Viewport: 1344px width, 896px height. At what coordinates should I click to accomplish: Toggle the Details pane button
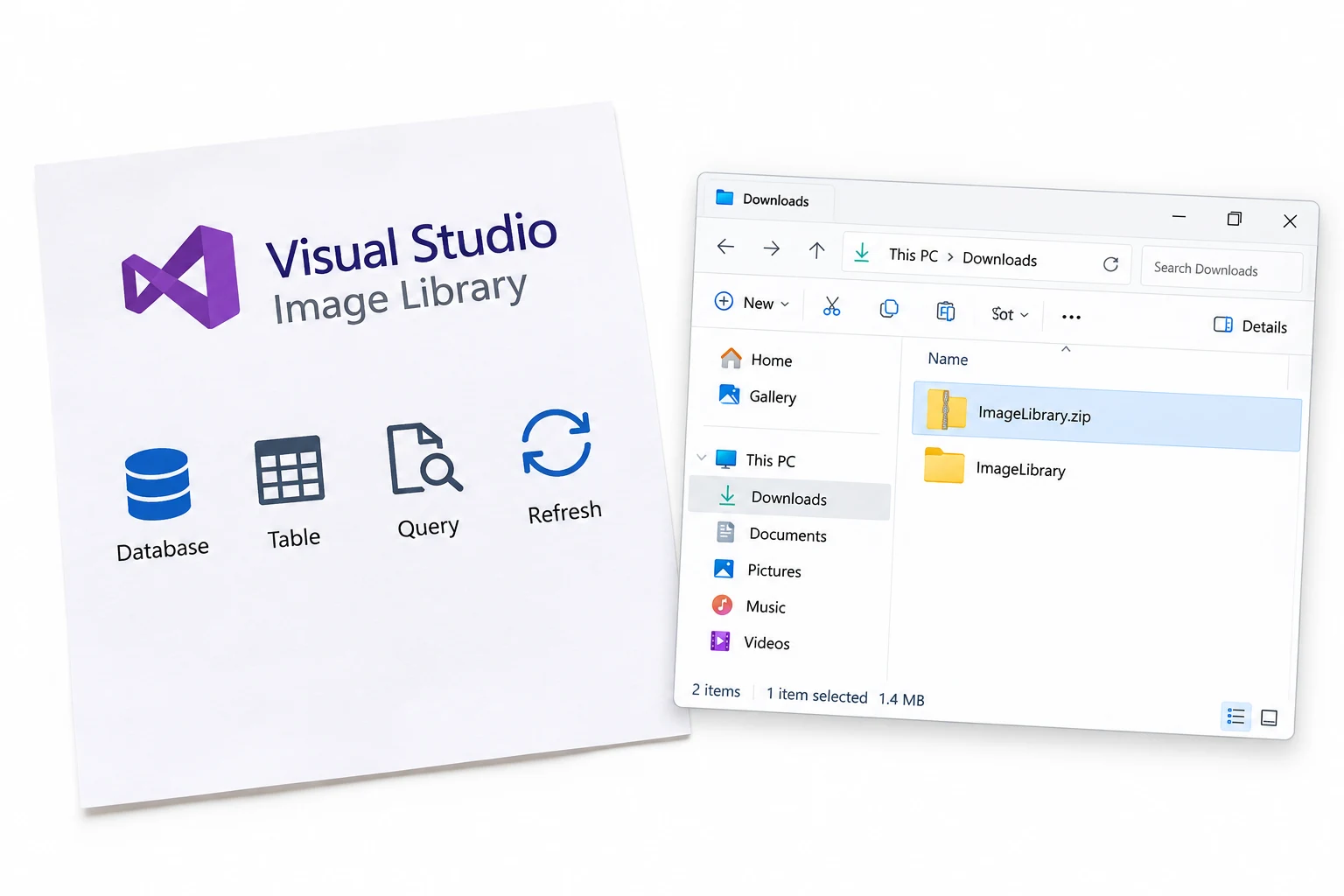(x=1250, y=325)
